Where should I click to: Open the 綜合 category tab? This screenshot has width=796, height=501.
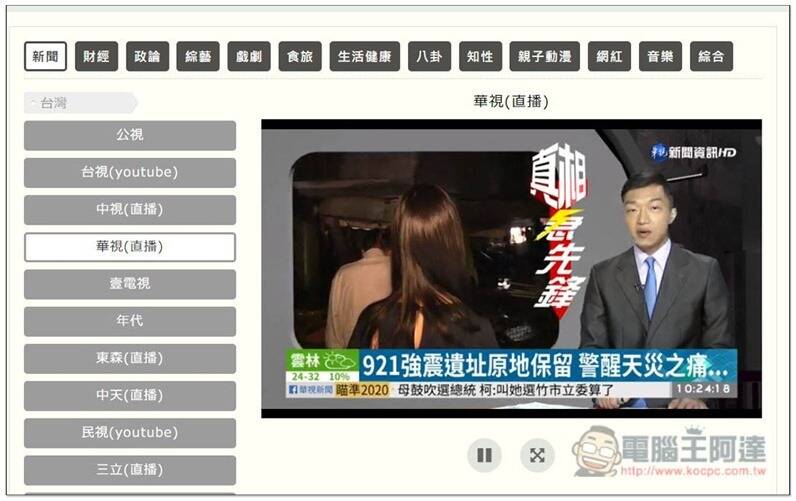pyautogui.click(x=711, y=56)
